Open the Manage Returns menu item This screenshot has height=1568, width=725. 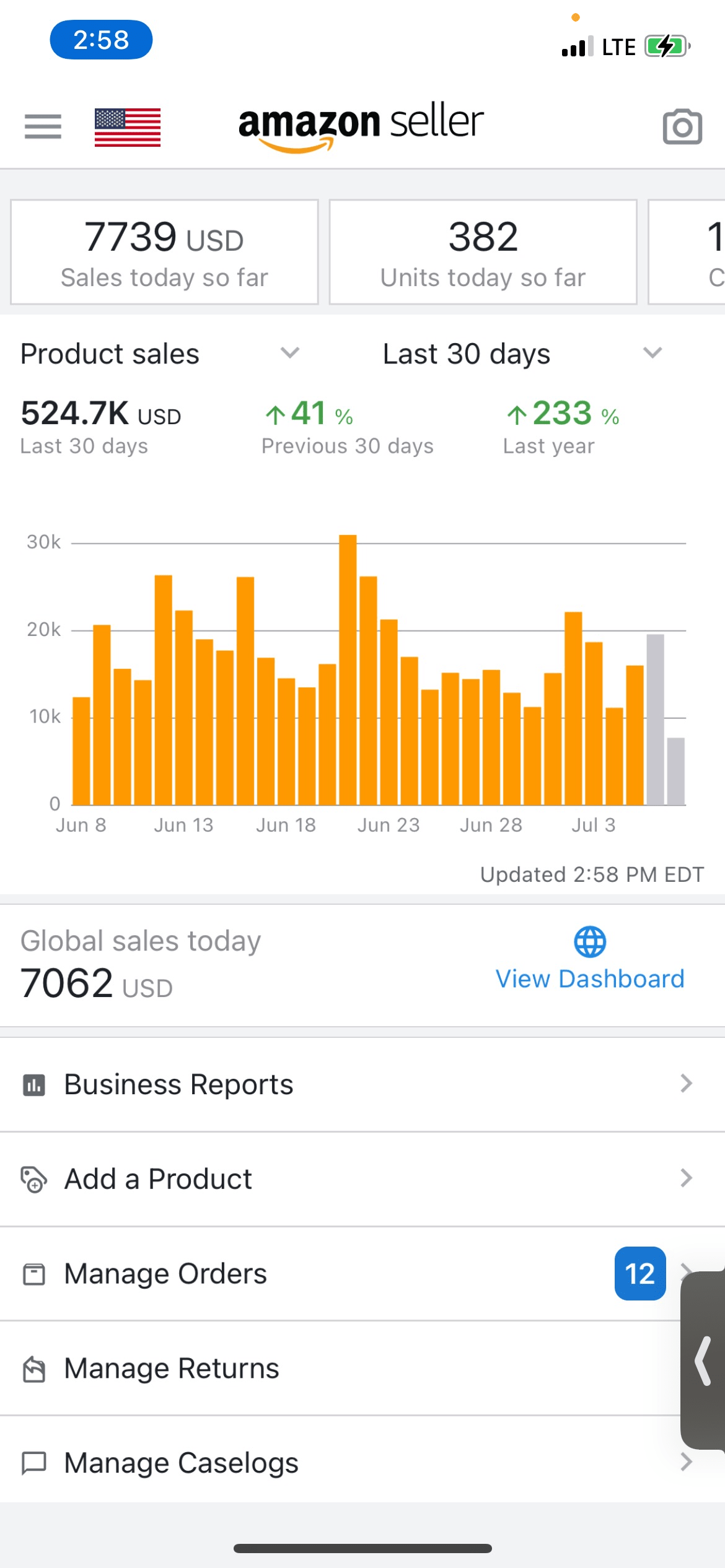(x=172, y=1369)
